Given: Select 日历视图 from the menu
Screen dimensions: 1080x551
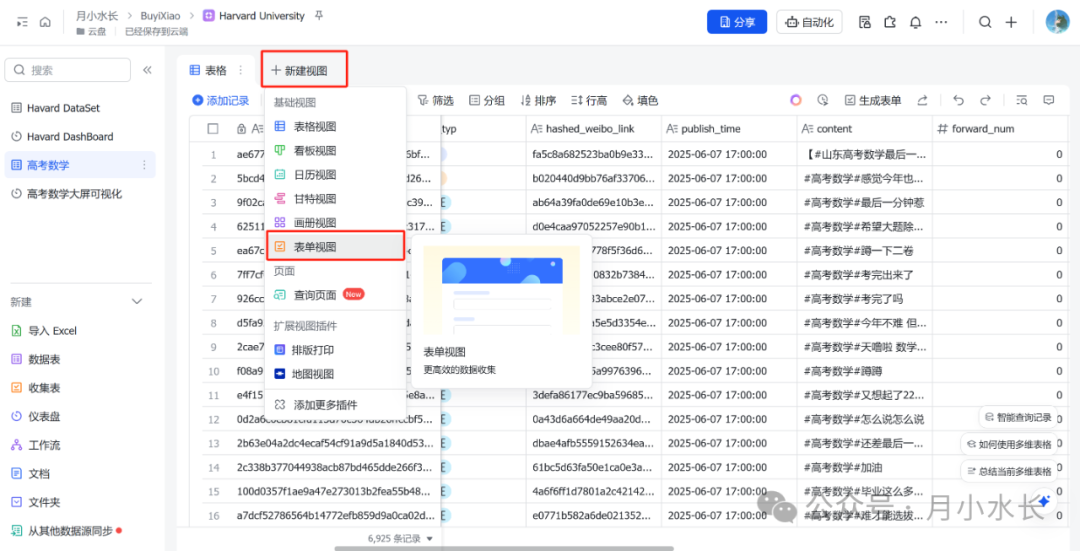Looking at the screenshot, I should point(335,175).
